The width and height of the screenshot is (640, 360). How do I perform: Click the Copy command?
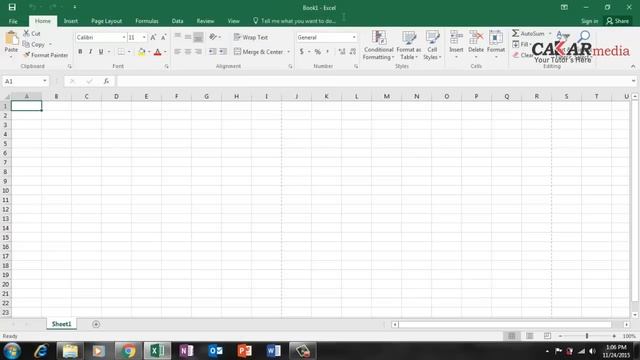coord(34,44)
